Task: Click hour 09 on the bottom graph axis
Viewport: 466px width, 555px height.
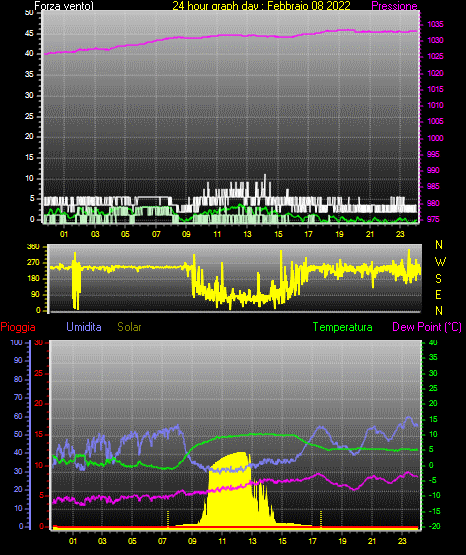Action: 192,541
